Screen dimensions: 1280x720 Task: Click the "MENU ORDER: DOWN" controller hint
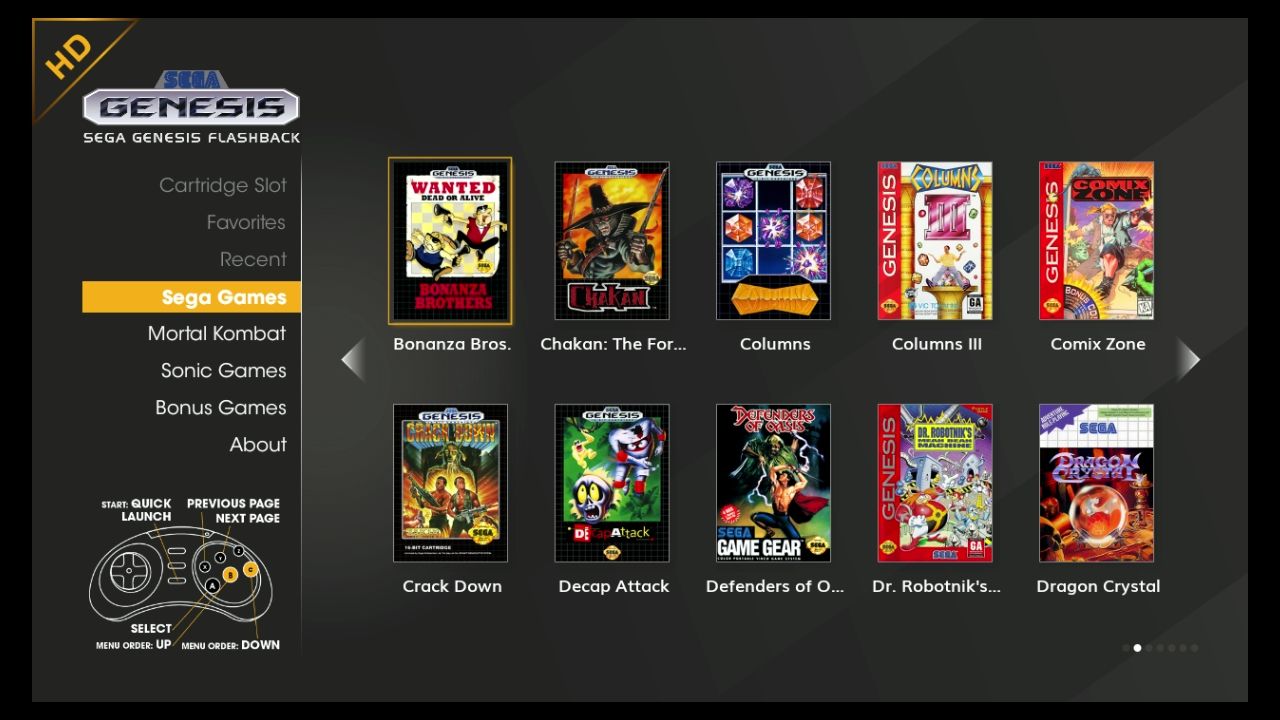231,645
